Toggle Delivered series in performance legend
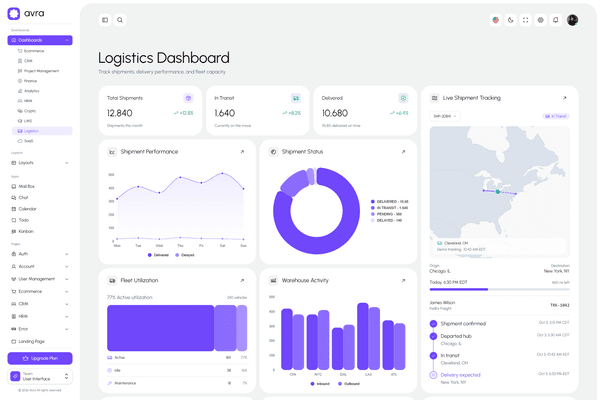The width and height of the screenshot is (600, 400). coord(158,255)
